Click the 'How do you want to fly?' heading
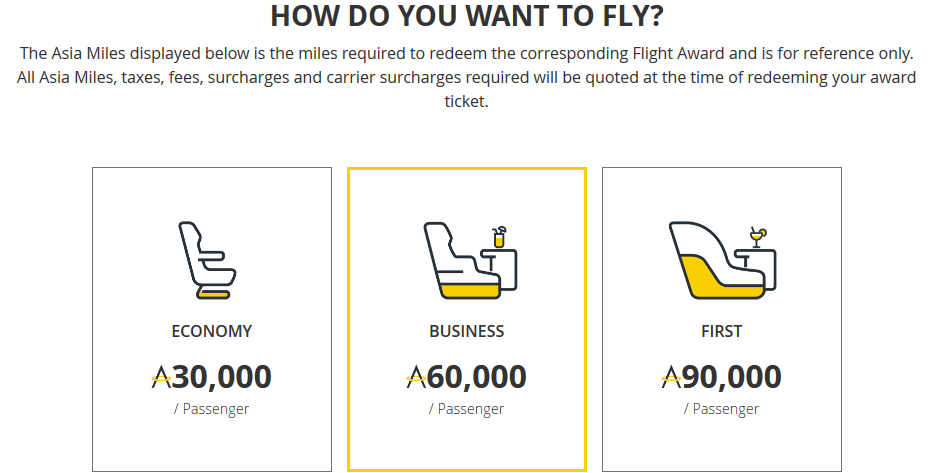The width and height of the screenshot is (933, 473). point(466,15)
